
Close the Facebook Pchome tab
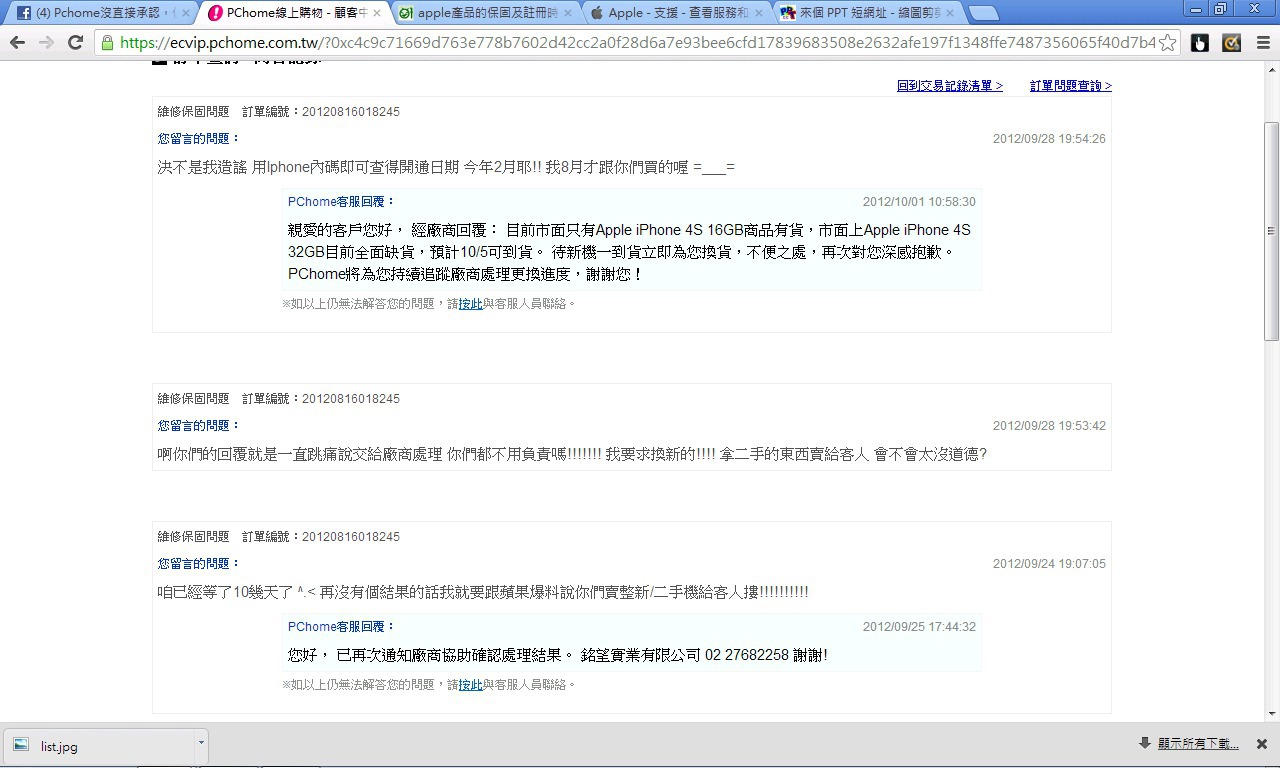point(184,13)
